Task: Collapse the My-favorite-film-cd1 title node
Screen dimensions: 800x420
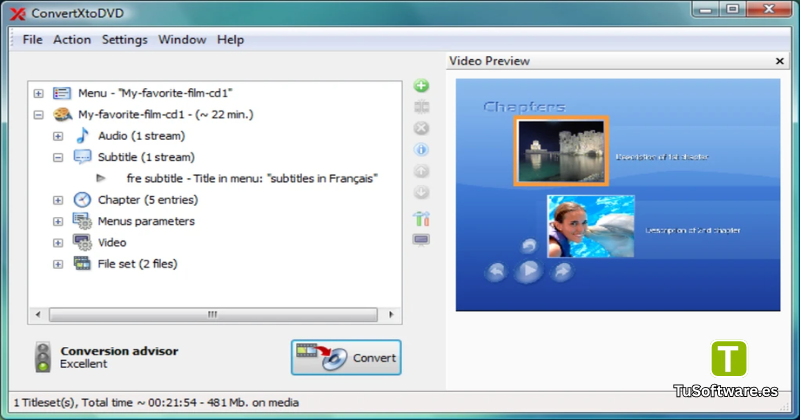Action: pyautogui.click(x=38, y=115)
